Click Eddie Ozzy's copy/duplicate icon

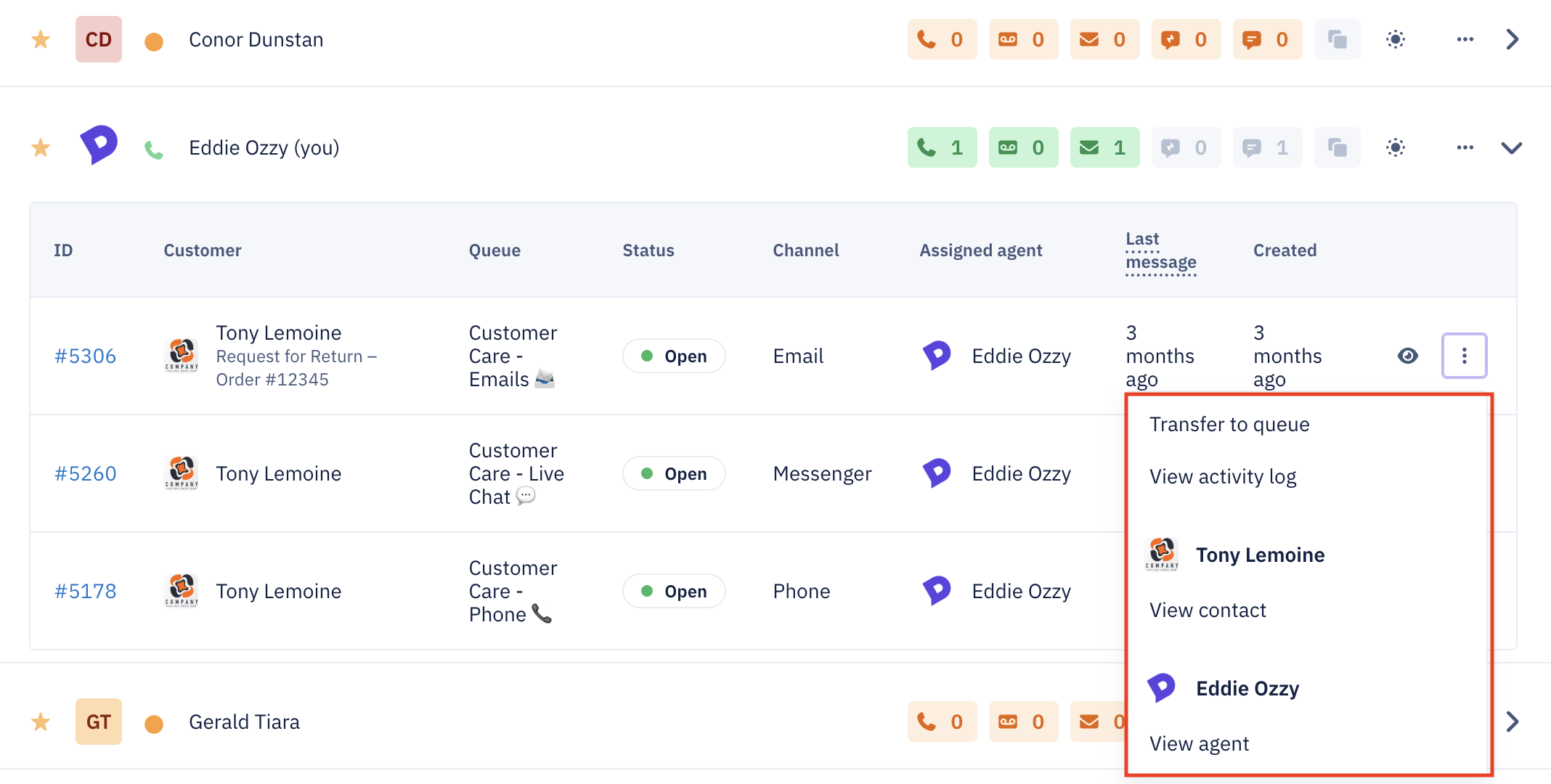tap(1337, 147)
